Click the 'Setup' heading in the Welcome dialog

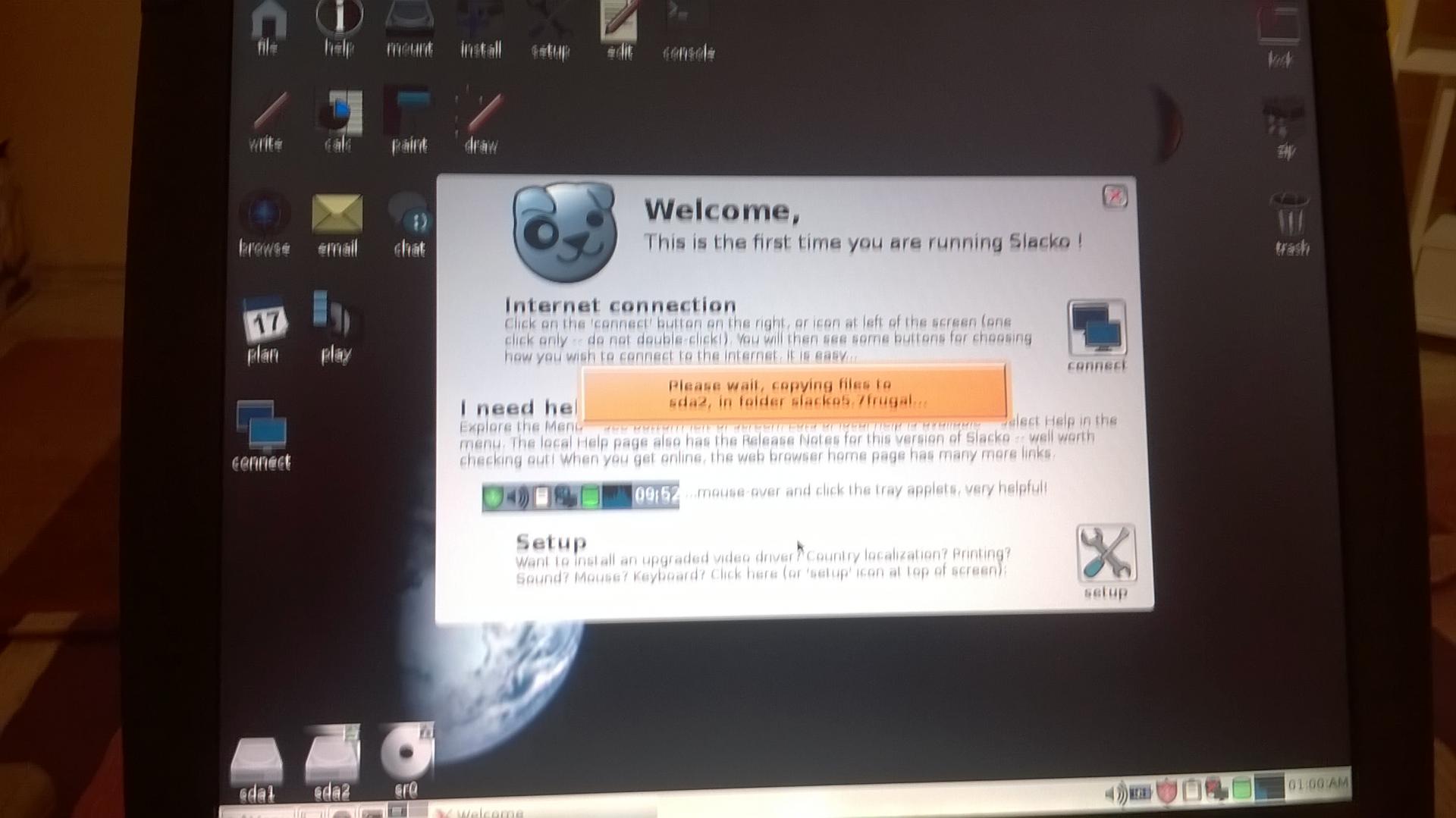click(x=551, y=541)
